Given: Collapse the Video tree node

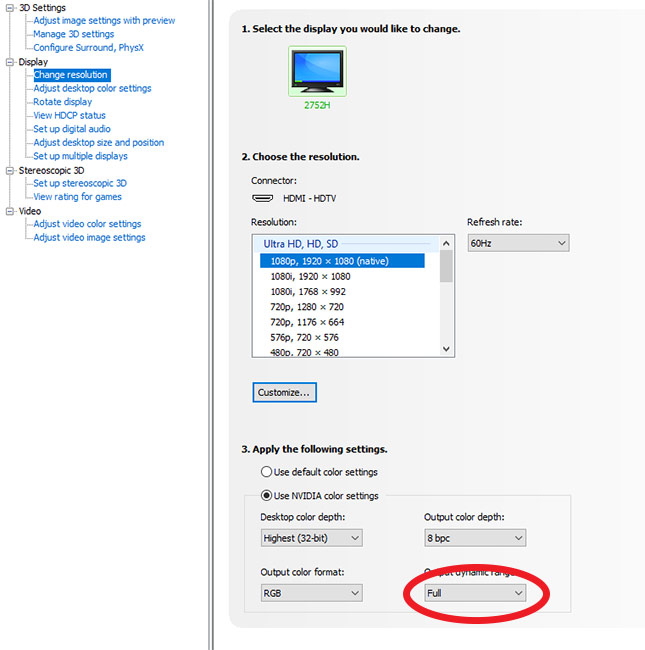Looking at the screenshot, I should coord(10,211).
